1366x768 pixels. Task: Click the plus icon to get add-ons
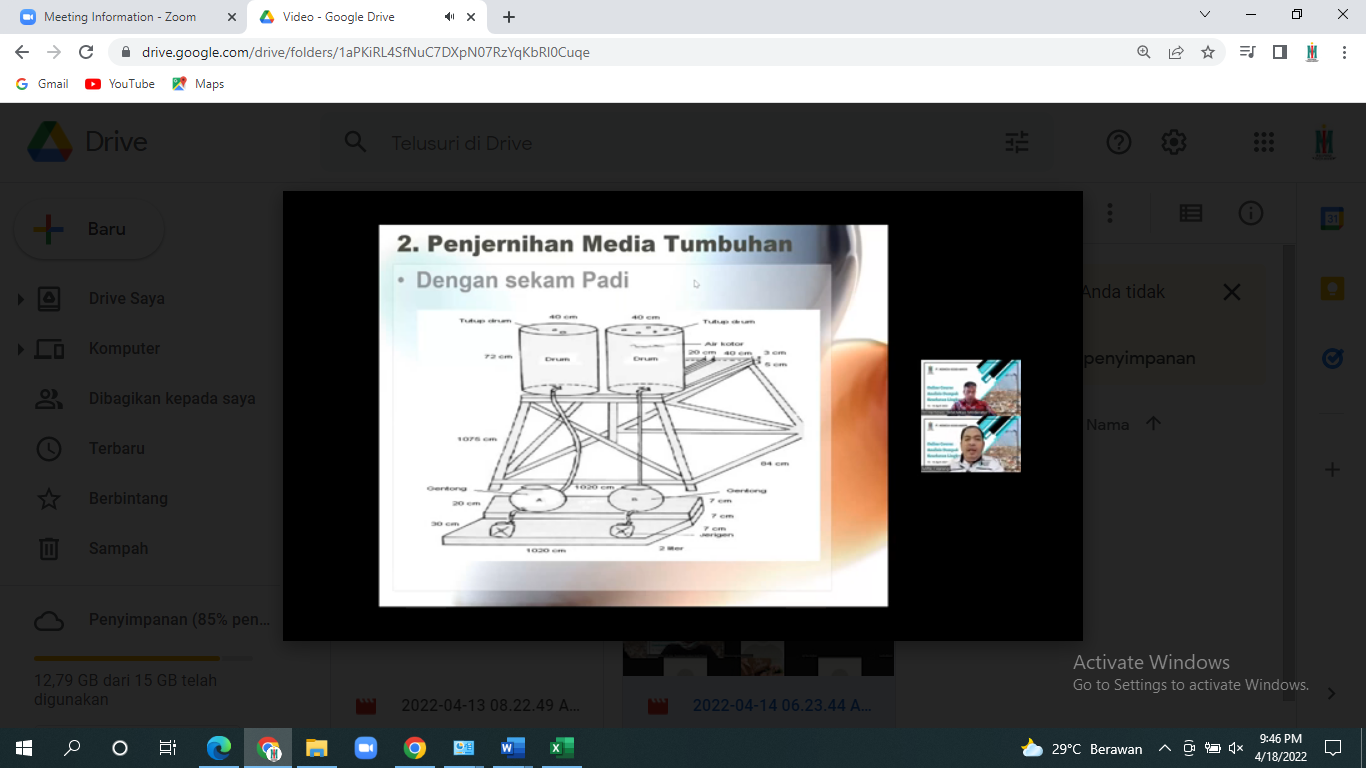pos(1332,469)
